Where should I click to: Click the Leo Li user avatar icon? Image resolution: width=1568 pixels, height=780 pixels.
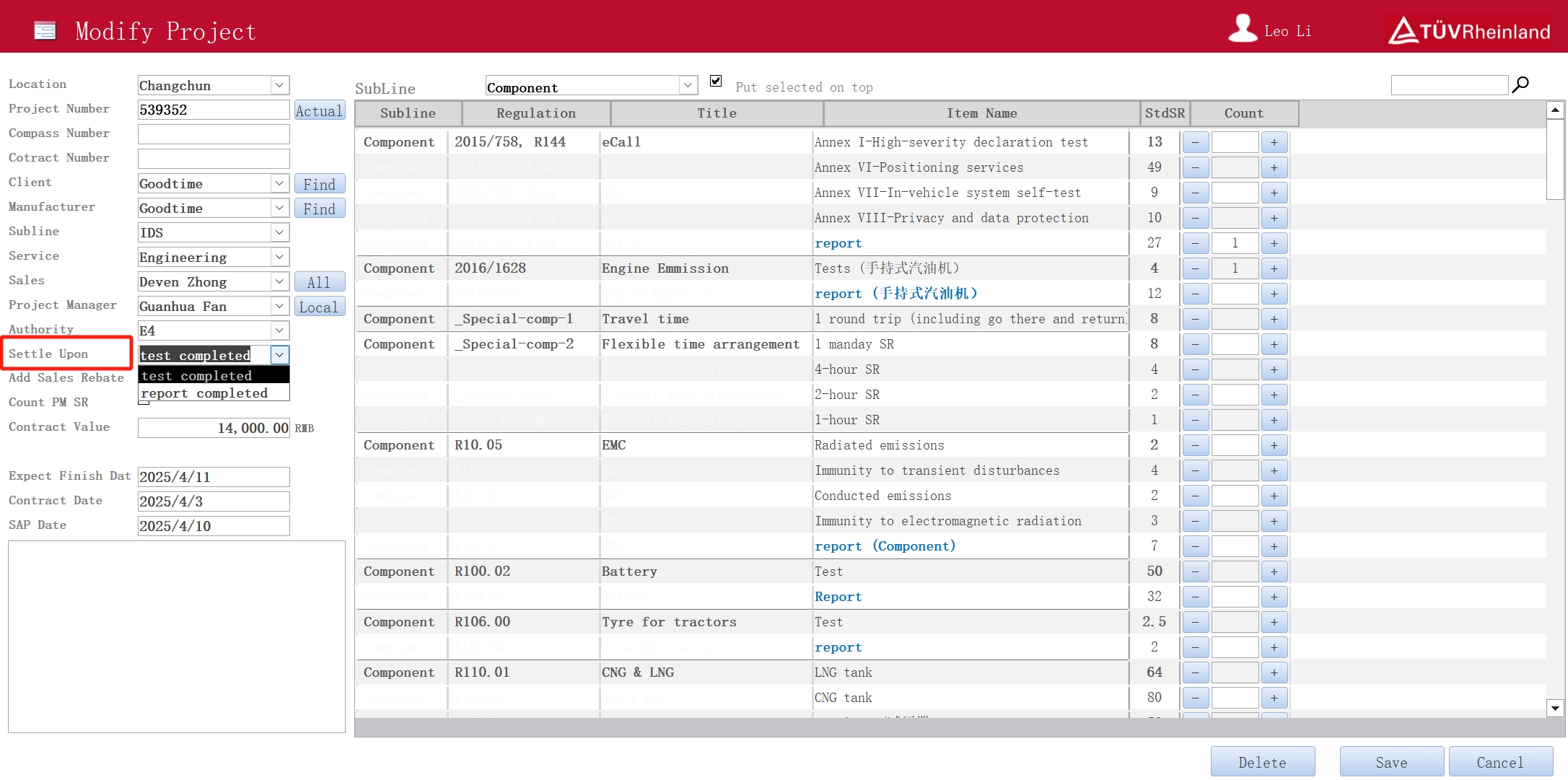[x=1243, y=29]
